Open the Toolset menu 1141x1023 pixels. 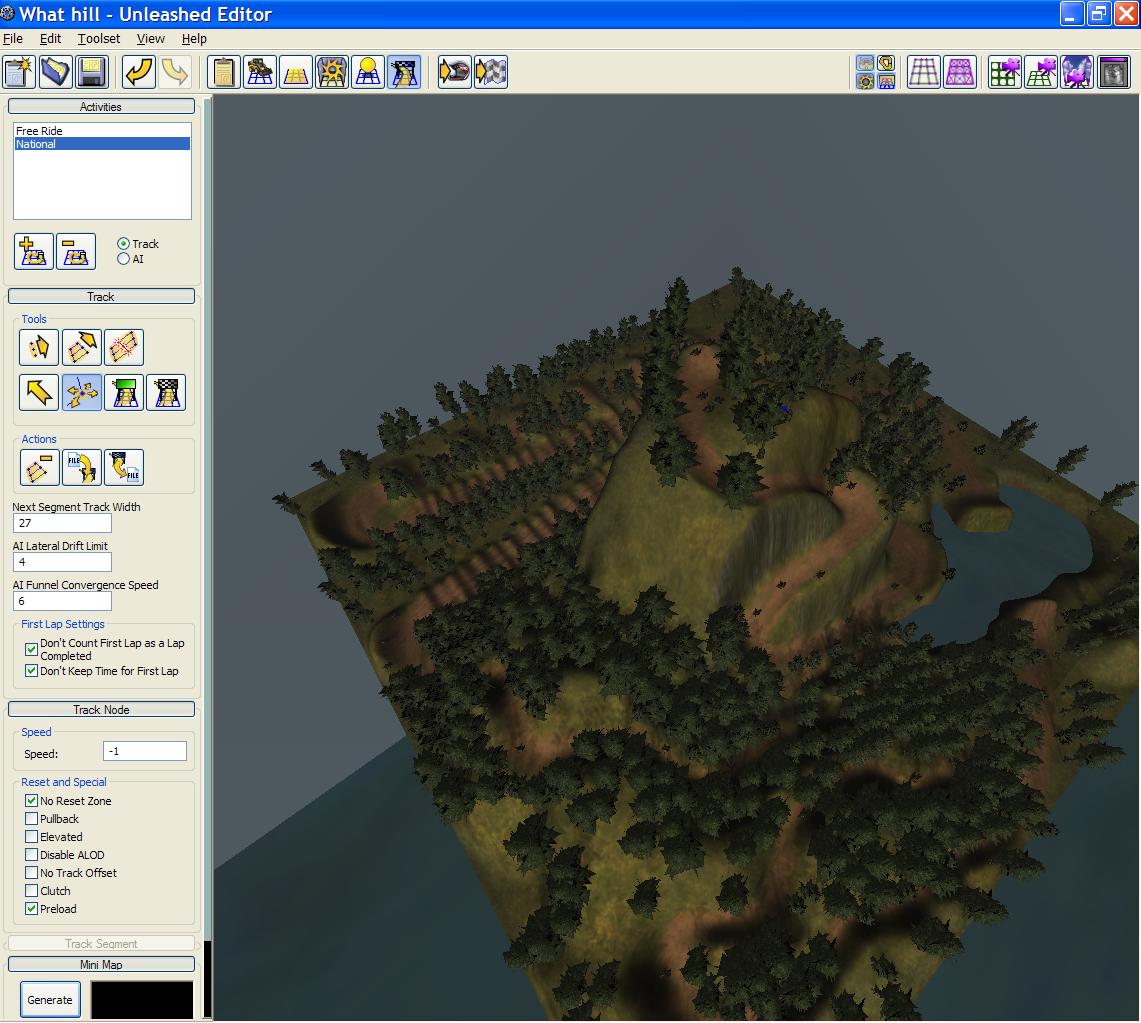(99, 38)
